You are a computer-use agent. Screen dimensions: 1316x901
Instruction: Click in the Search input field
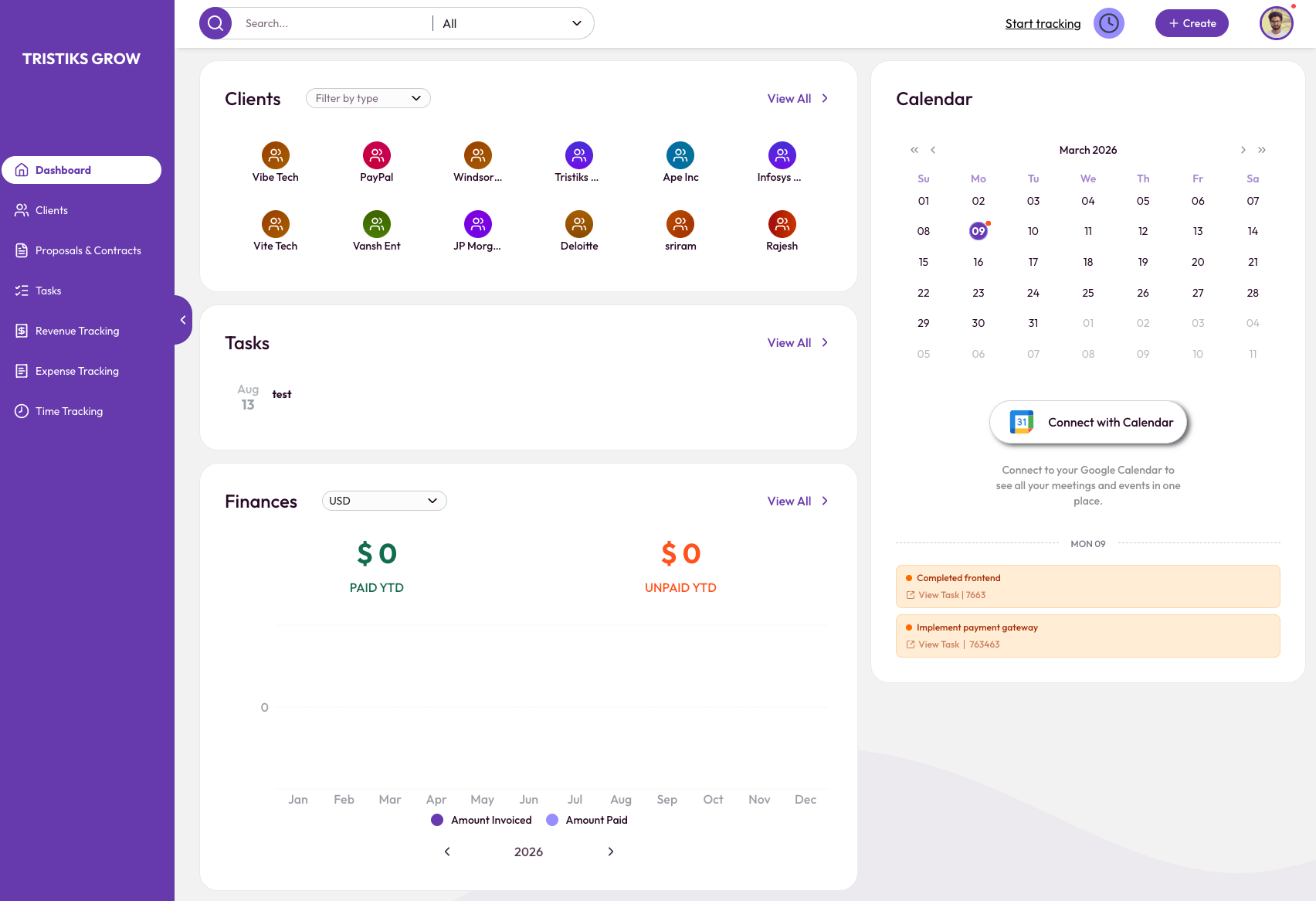click(x=335, y=23)
